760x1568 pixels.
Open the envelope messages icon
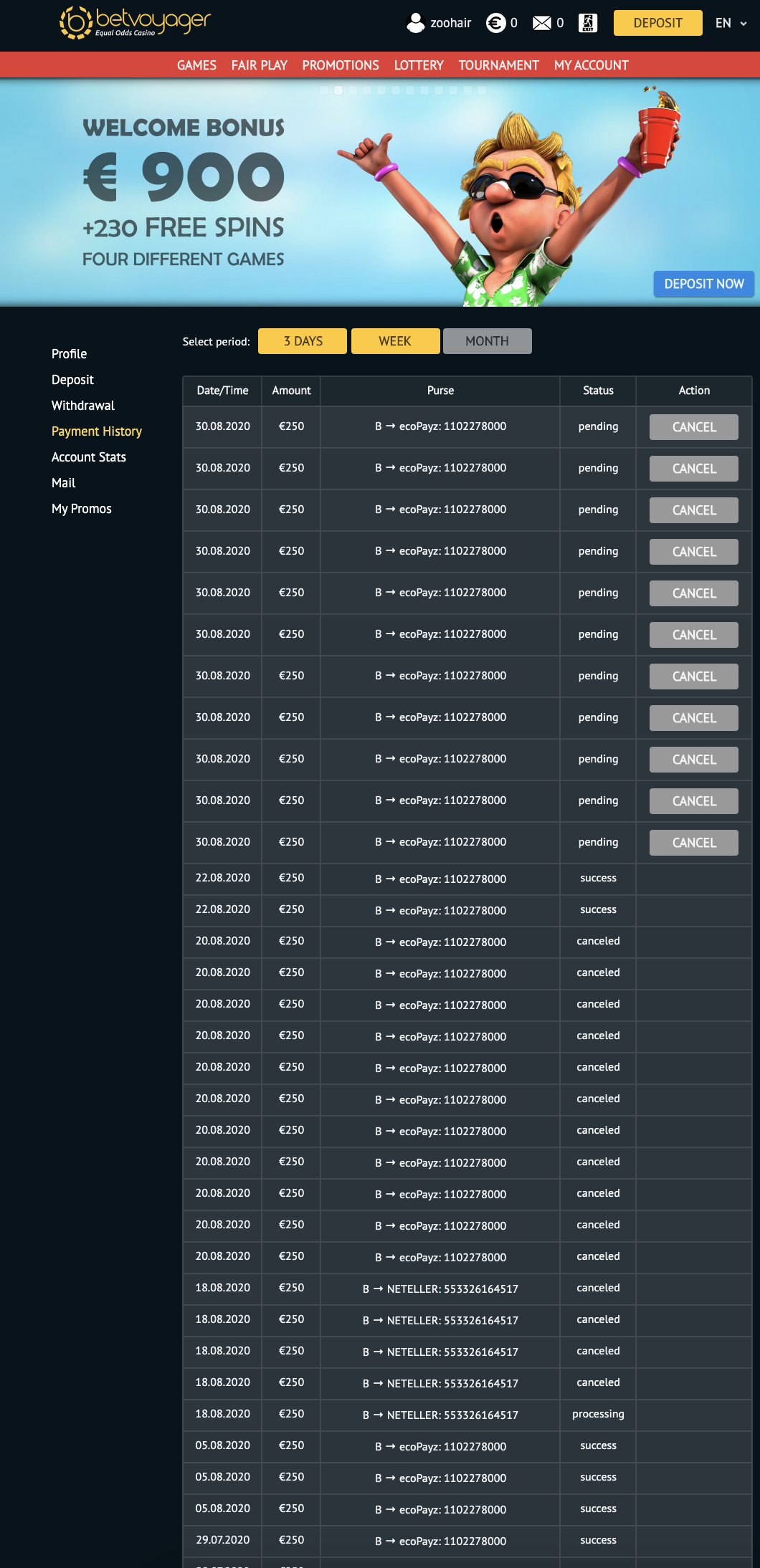pos(542,23)
